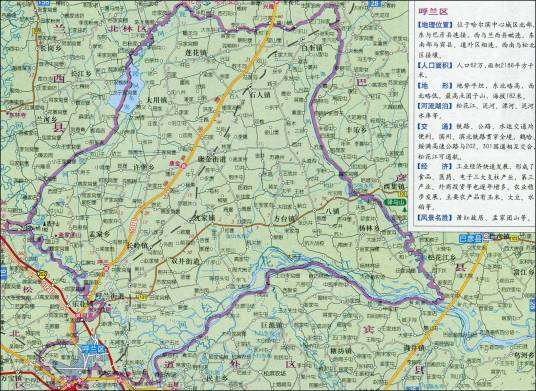Click the Kangjin interchange red circle marker
Image resolution: width=536 pixels, height=391 pixels.
pyautogui.click(x=184, y=166)
